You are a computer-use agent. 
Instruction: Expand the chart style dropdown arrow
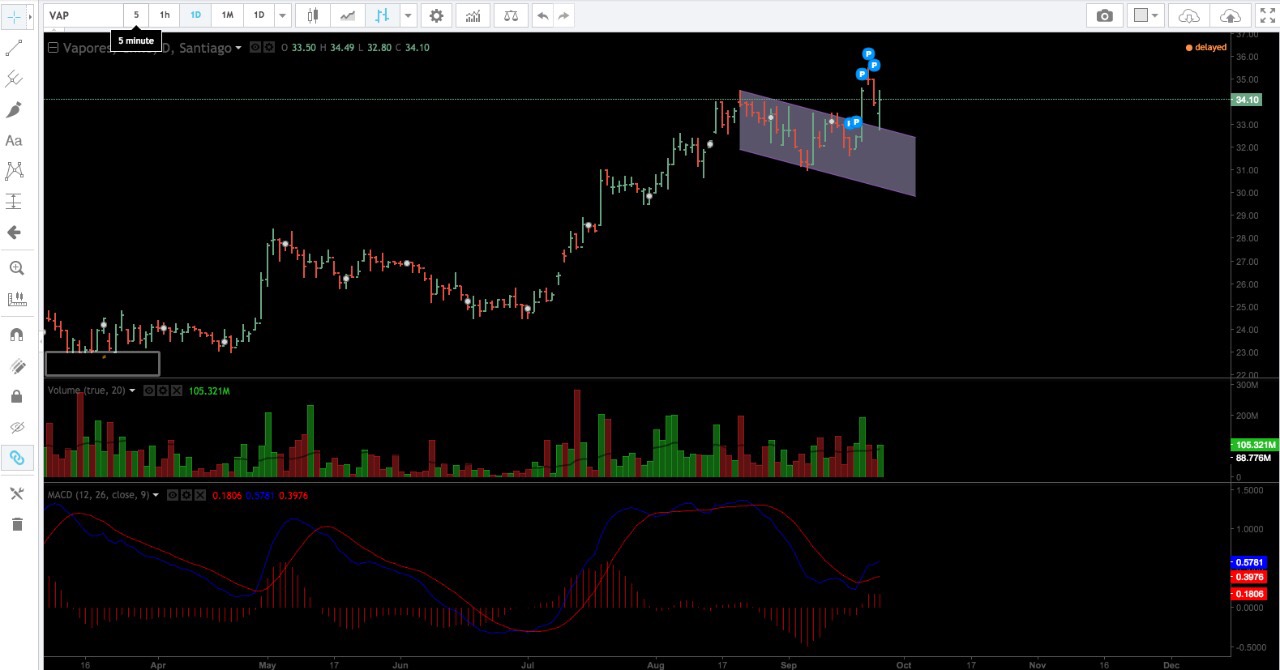tap(407, 15)
